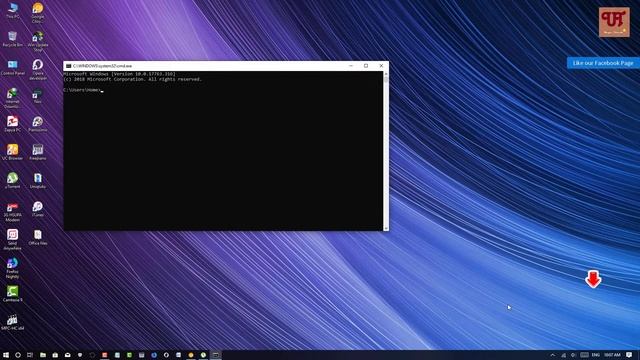The height and width of the screenshot is (360, 640).
Task: Click the Command Prompt title bar text
Action: [x=102, y=66]
